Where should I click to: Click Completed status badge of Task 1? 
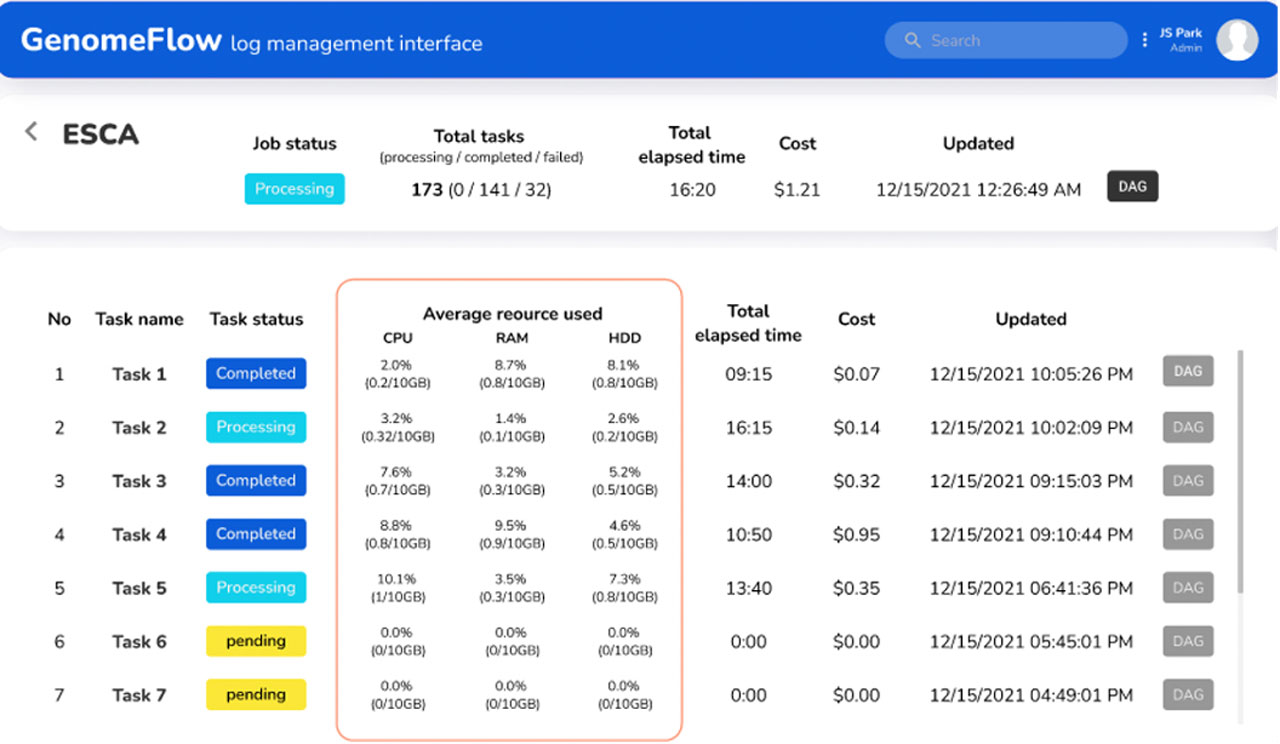(x=256, y=373)
